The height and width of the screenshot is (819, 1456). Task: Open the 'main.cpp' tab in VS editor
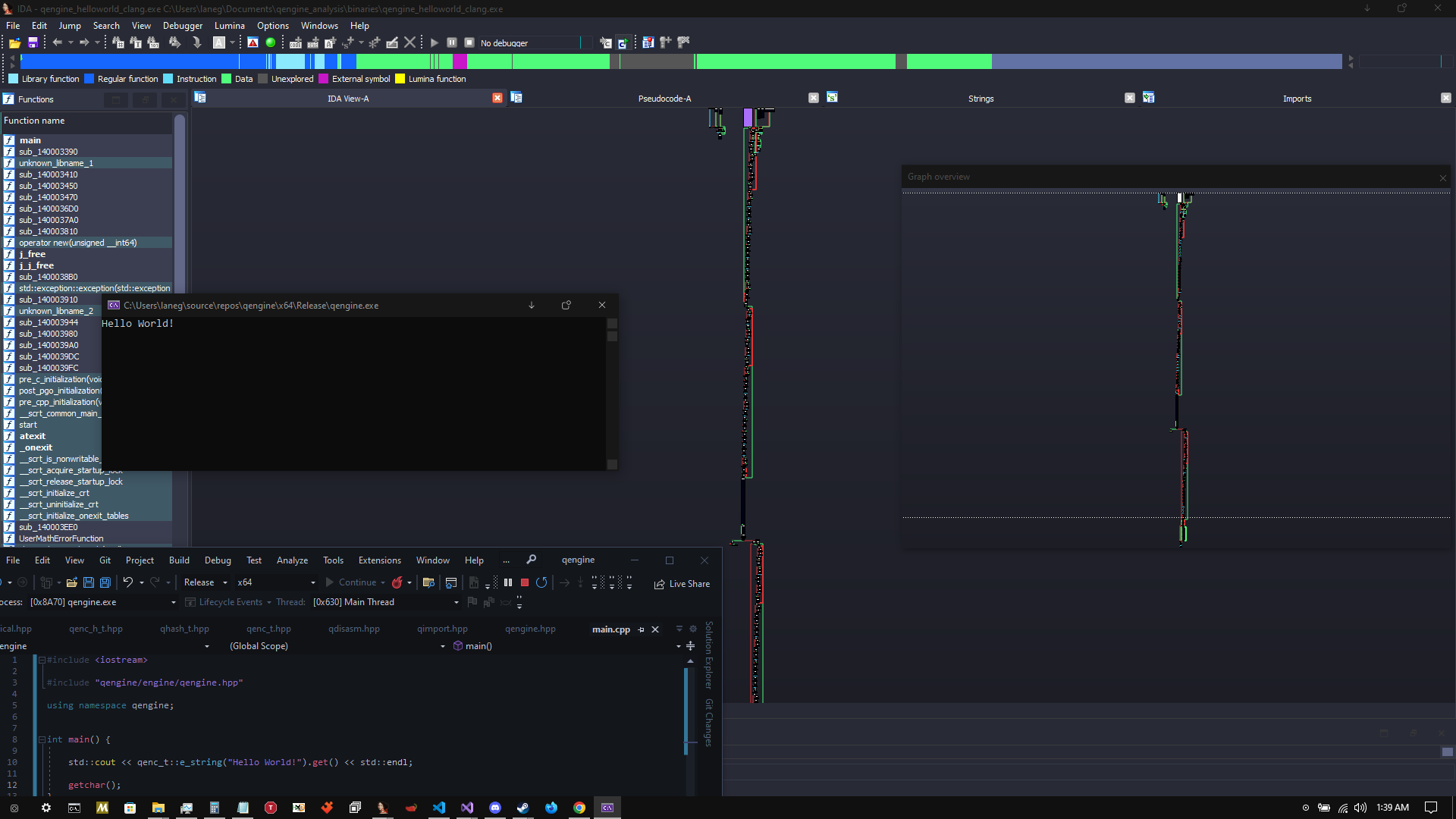[x=611, y=629]
